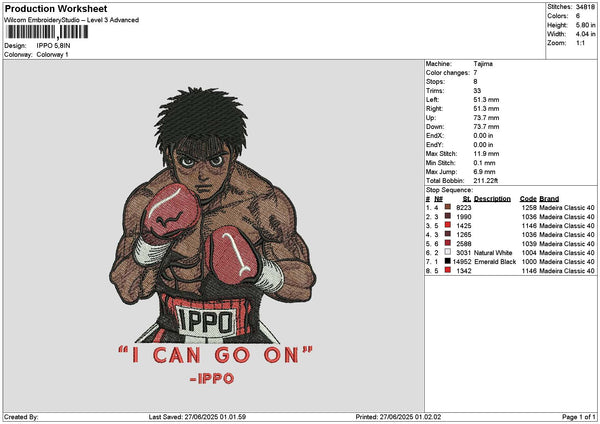Select the Max Jump value "6.9 mm"
The height and width of the screenshot is (424, 600).
click(484, 172)
